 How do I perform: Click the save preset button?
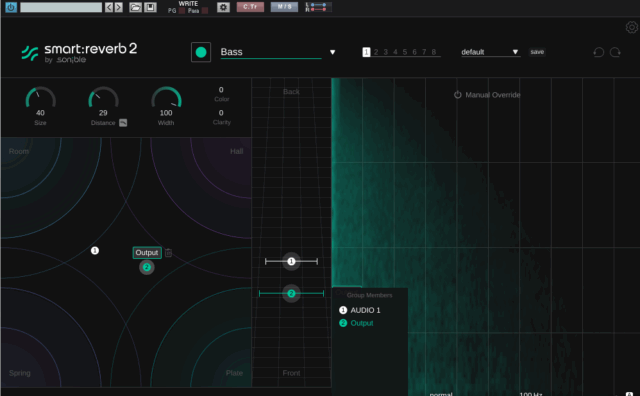(x=537, y=52)
